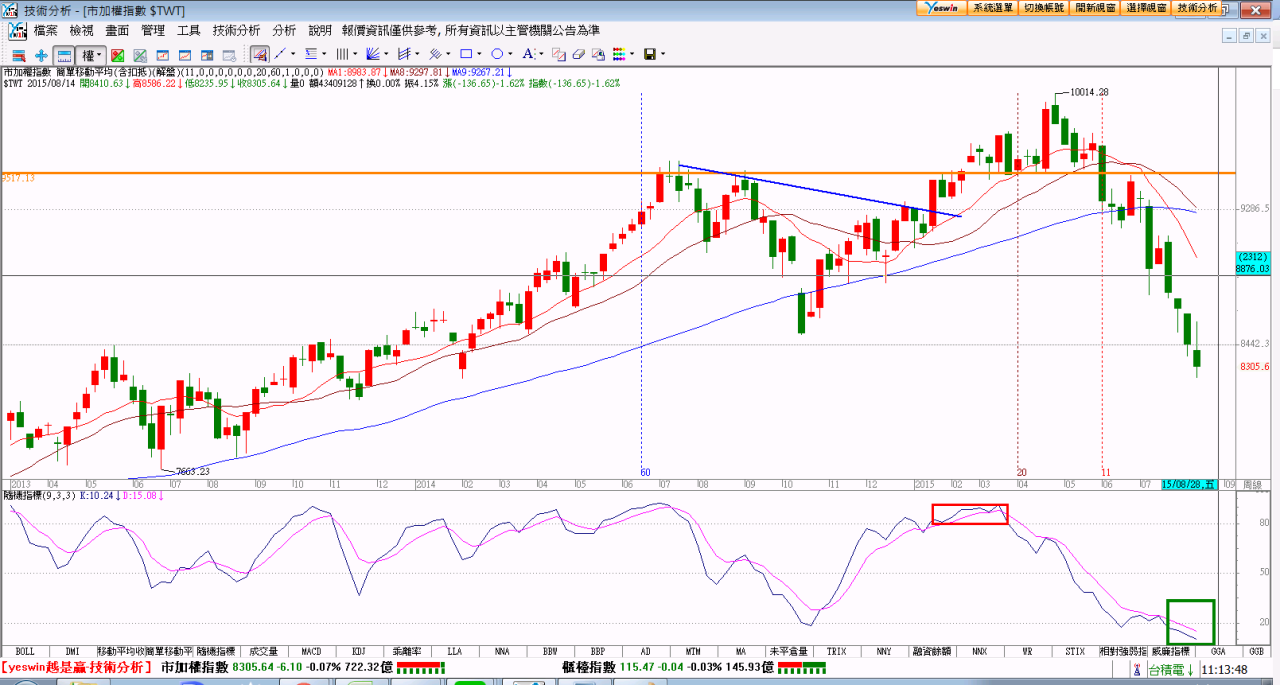Screen dimensions: 1280x685
Task: Select the rectangle drawing tool
Action: pos(466,54)
